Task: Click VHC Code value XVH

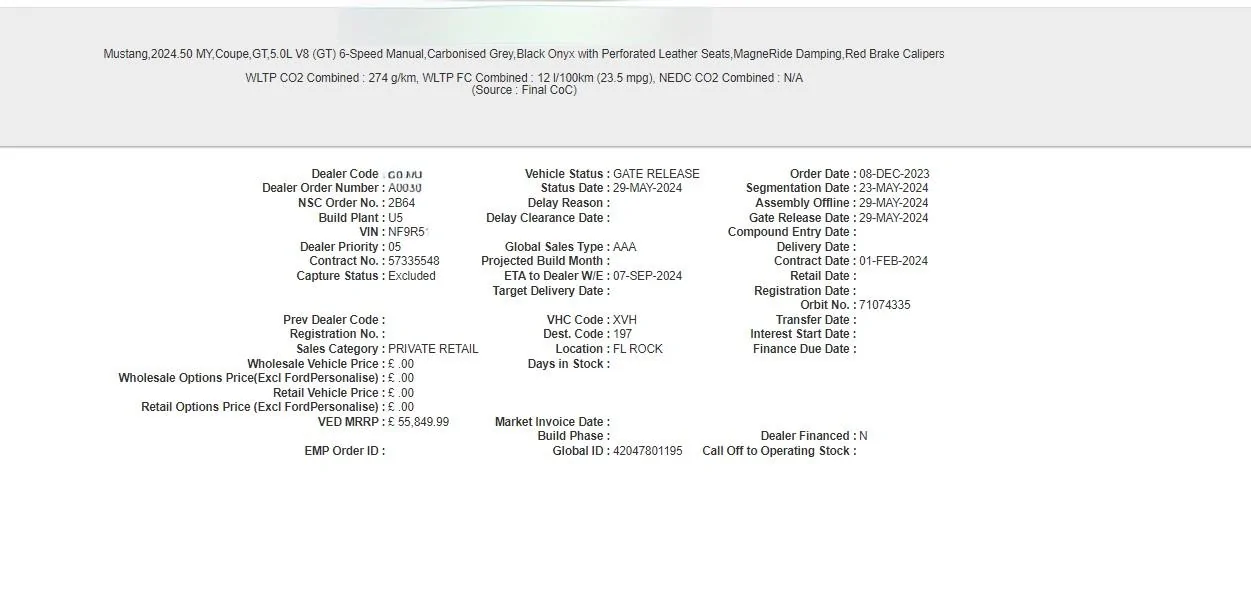Action: point(625,320)
